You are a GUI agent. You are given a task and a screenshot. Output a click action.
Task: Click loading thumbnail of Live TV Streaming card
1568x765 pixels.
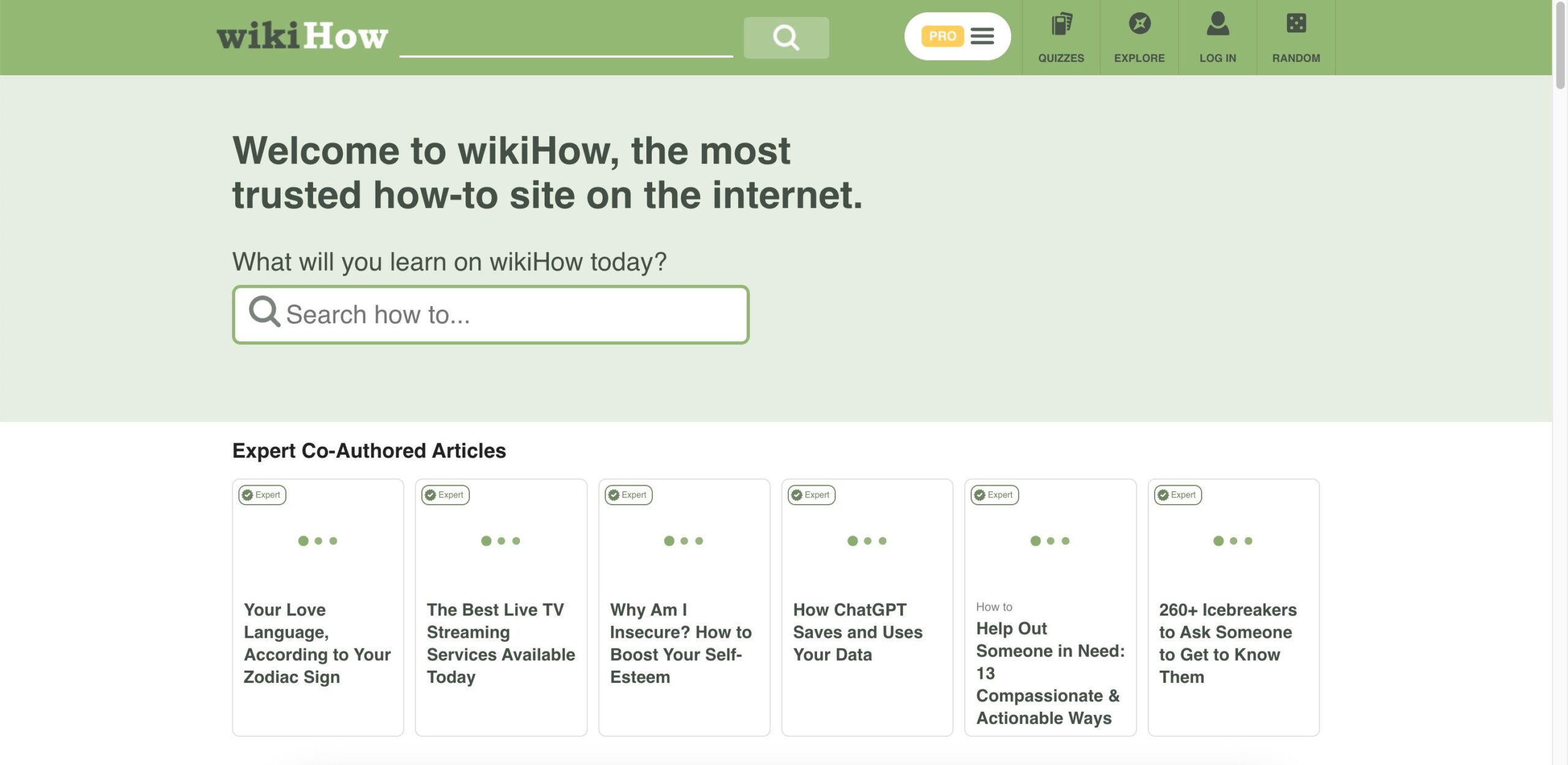501,541
